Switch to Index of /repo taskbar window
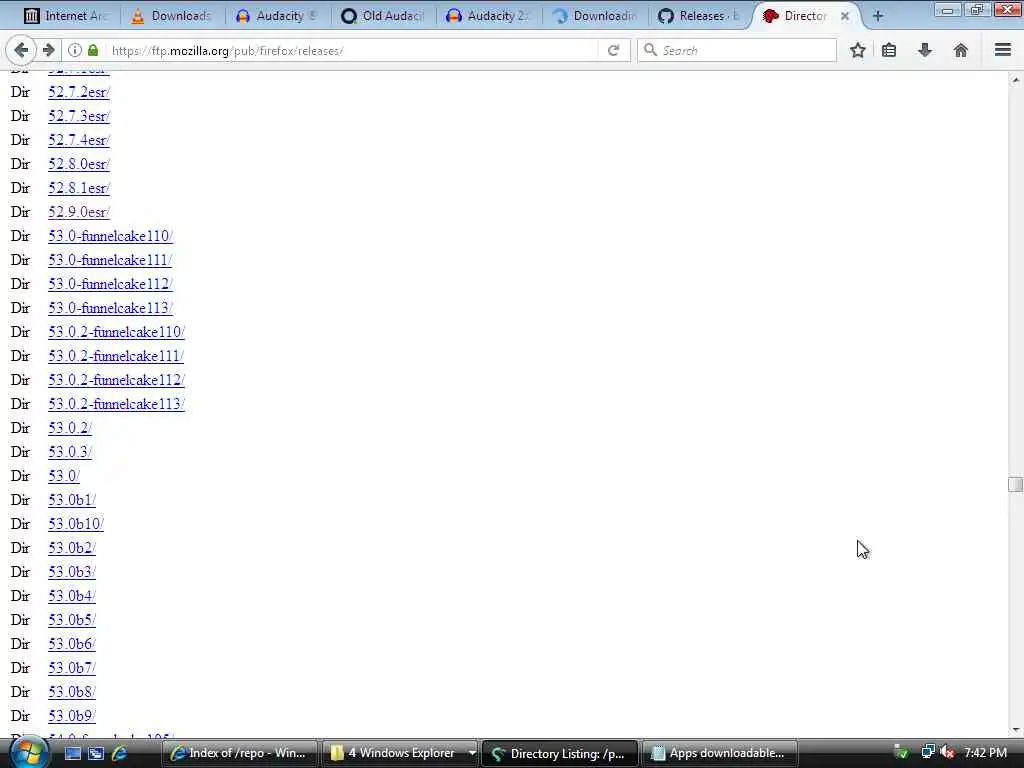The width and height of the screenshot is (1024, 768). pos(239,753)
